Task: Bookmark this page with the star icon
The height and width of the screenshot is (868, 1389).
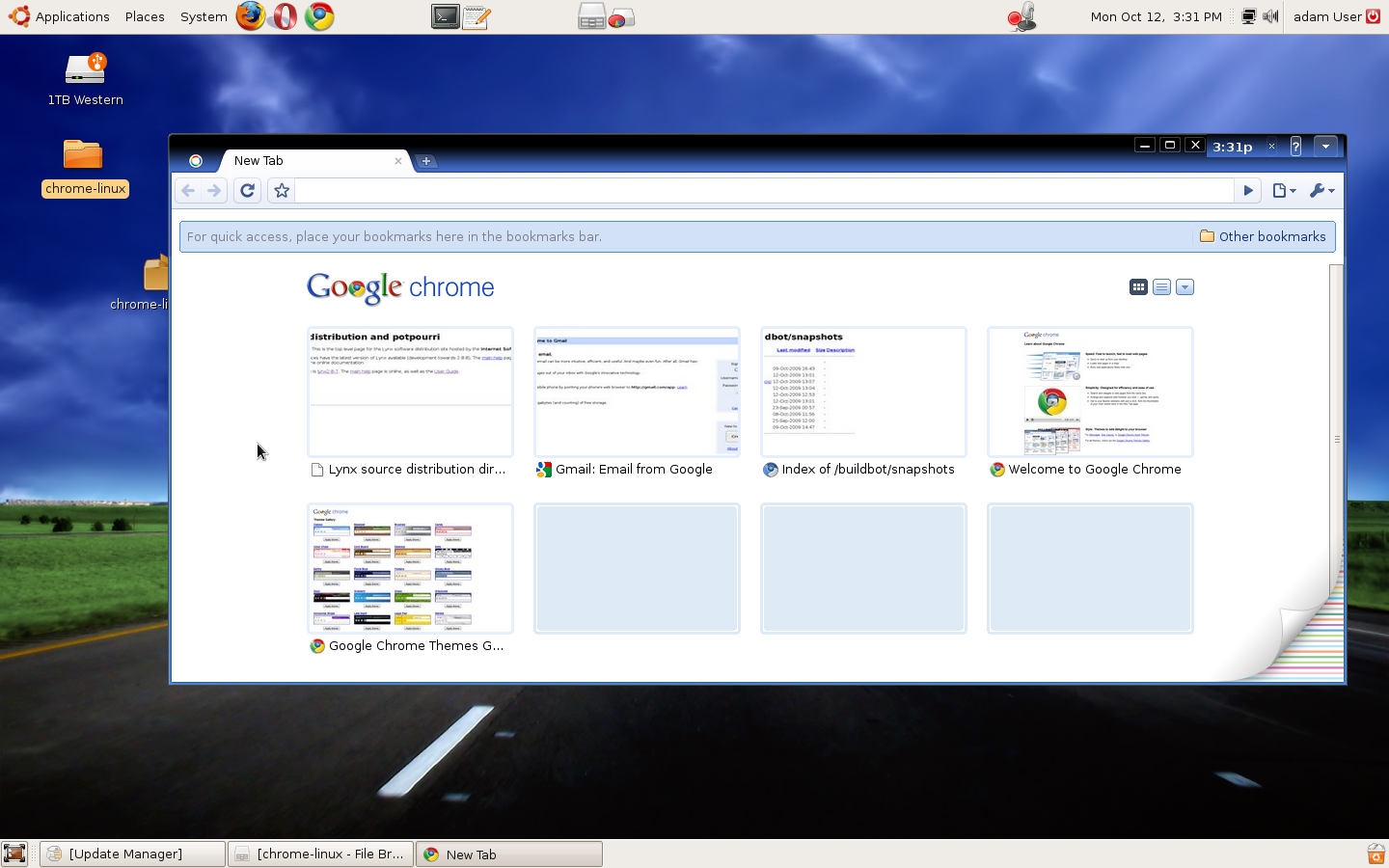Action: click(x=282, y=191)
